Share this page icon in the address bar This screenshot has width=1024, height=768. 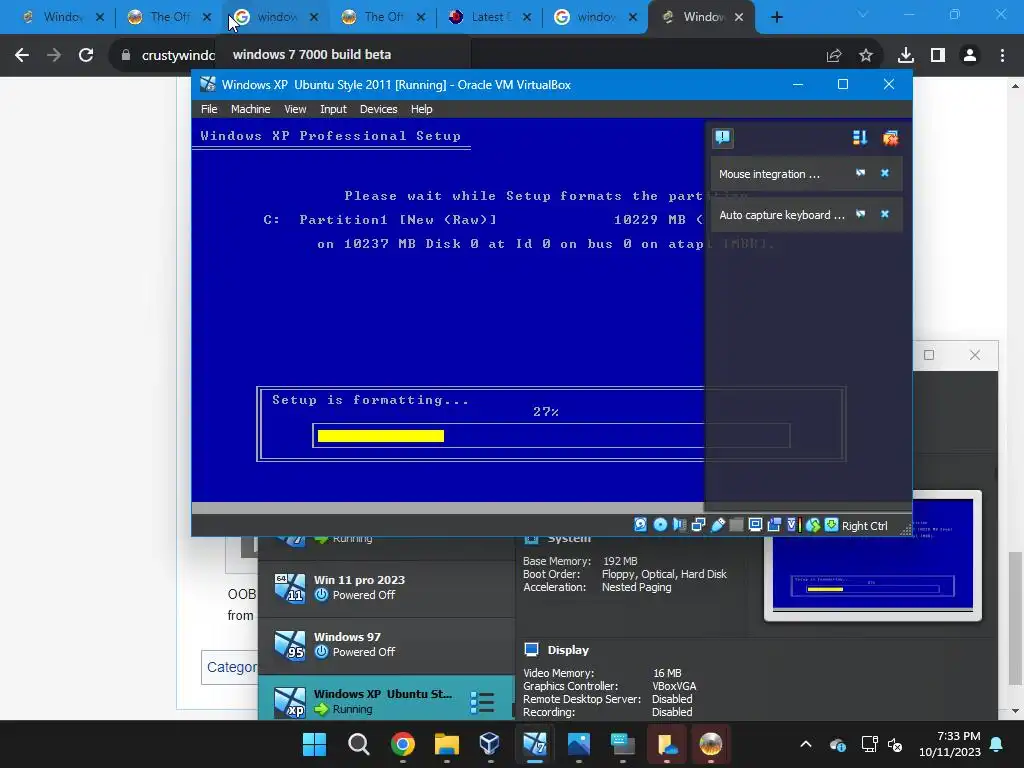point(834,56)
